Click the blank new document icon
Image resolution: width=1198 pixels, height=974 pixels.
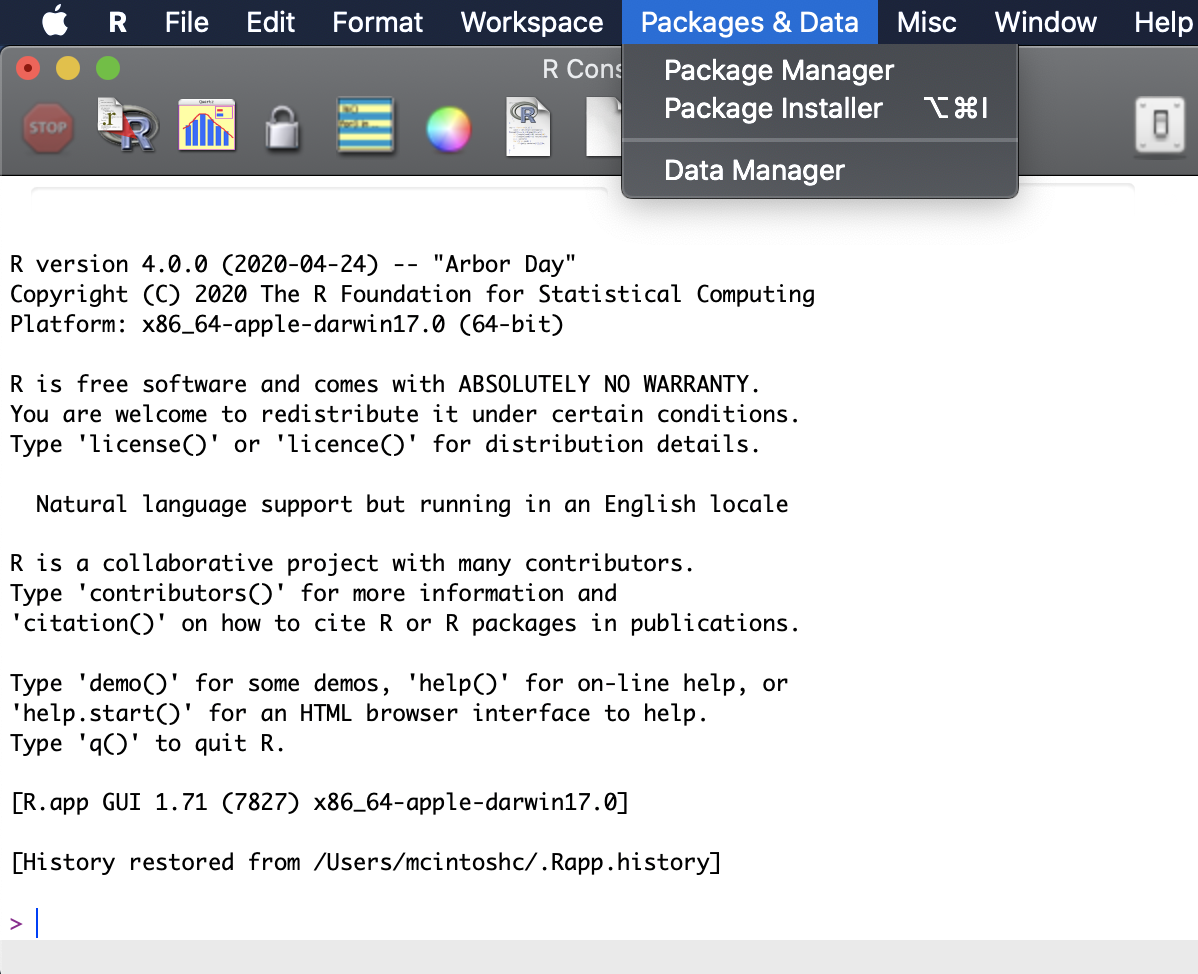(x=603, y=127)
